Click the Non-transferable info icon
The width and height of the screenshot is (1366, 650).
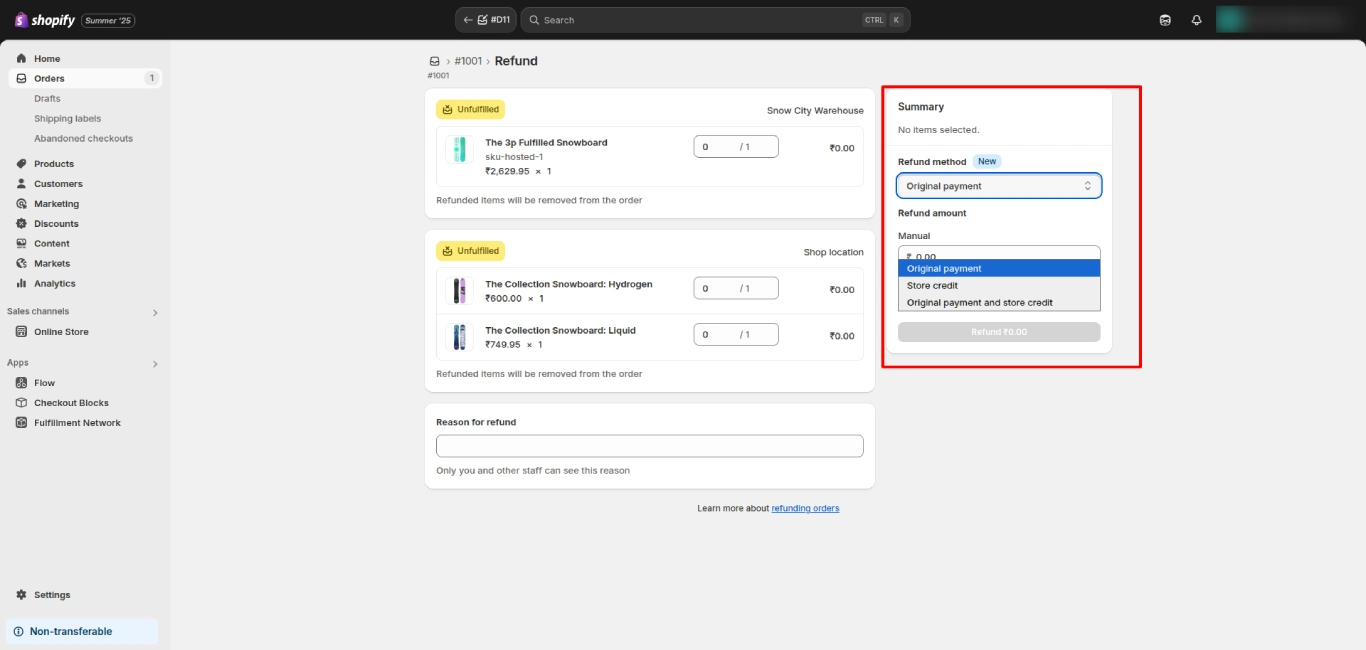pyautogui.click(x=18, y=632)
